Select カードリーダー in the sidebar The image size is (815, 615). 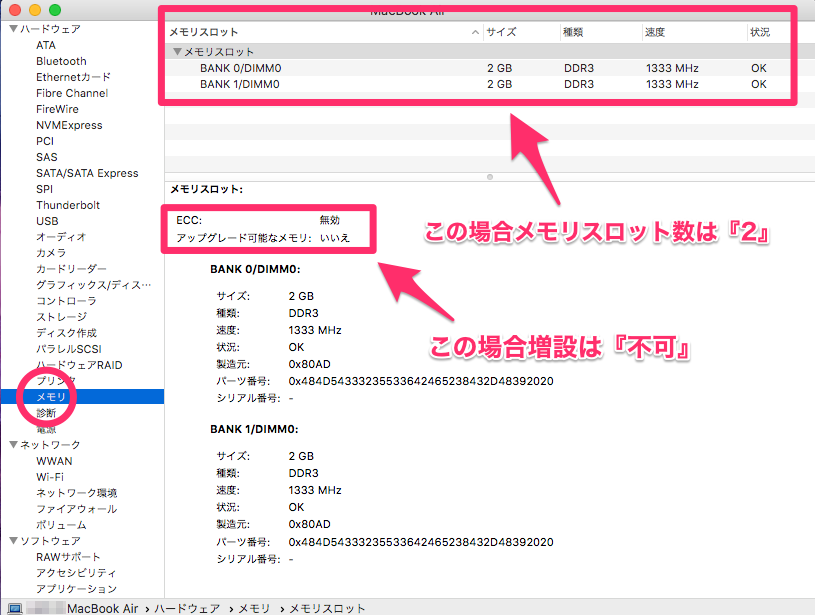(x=71, y=269)
